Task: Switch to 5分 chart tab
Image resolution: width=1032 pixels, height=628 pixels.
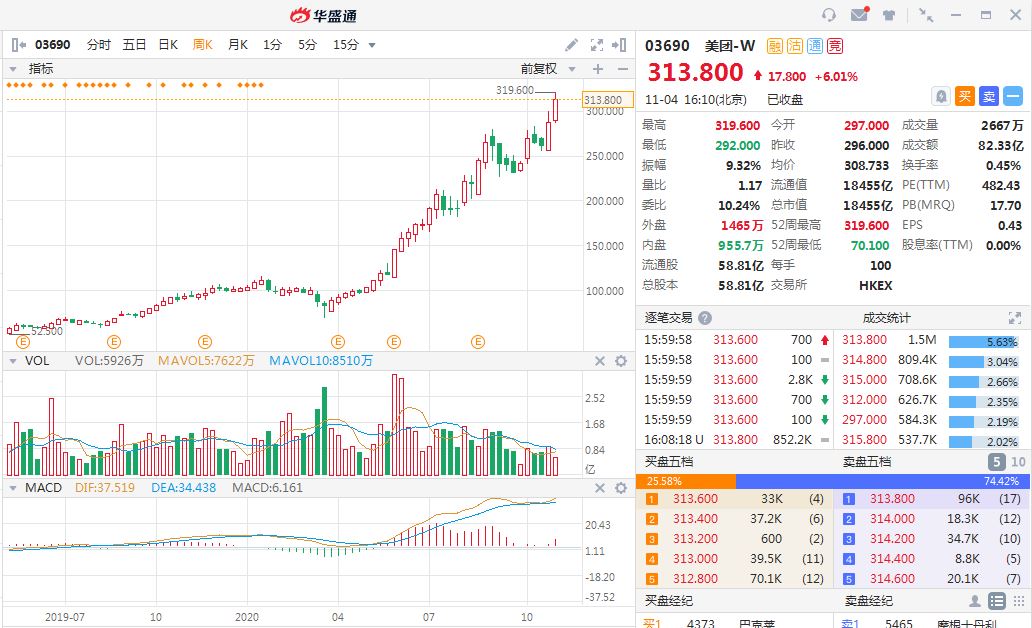Action: 307,45
